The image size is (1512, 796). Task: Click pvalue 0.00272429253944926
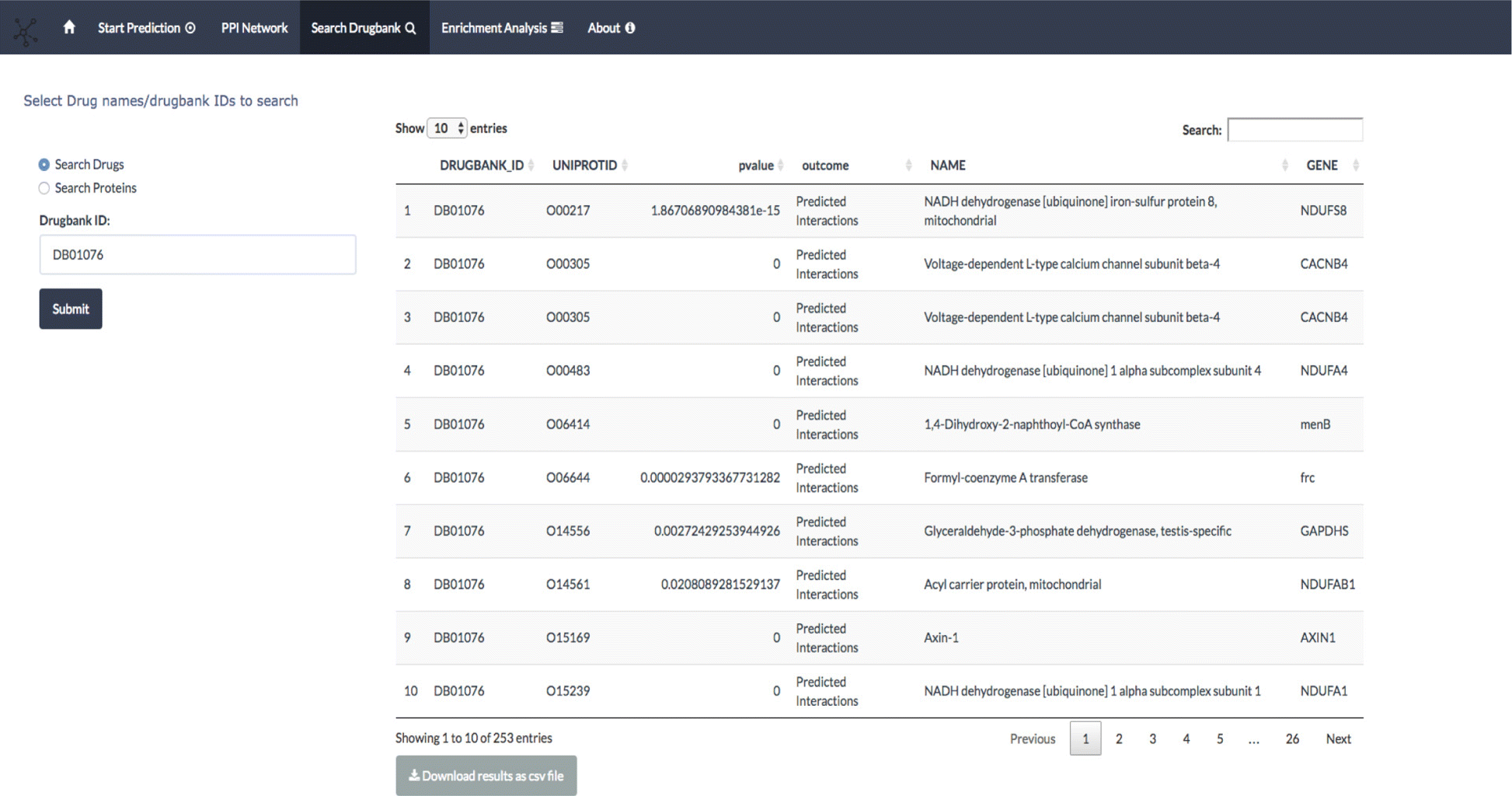tap(716, 531)
